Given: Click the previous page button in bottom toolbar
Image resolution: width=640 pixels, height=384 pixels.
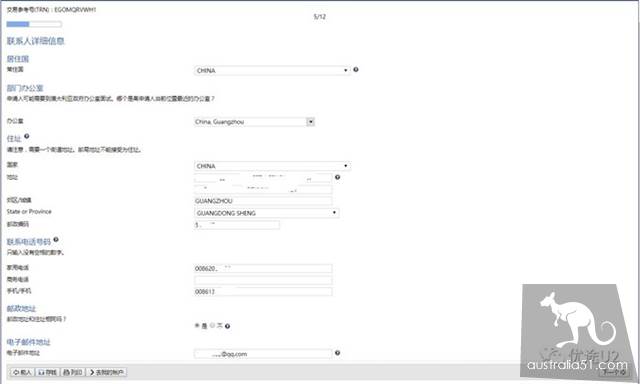Looking at the screenshot, I should (22, 372).
